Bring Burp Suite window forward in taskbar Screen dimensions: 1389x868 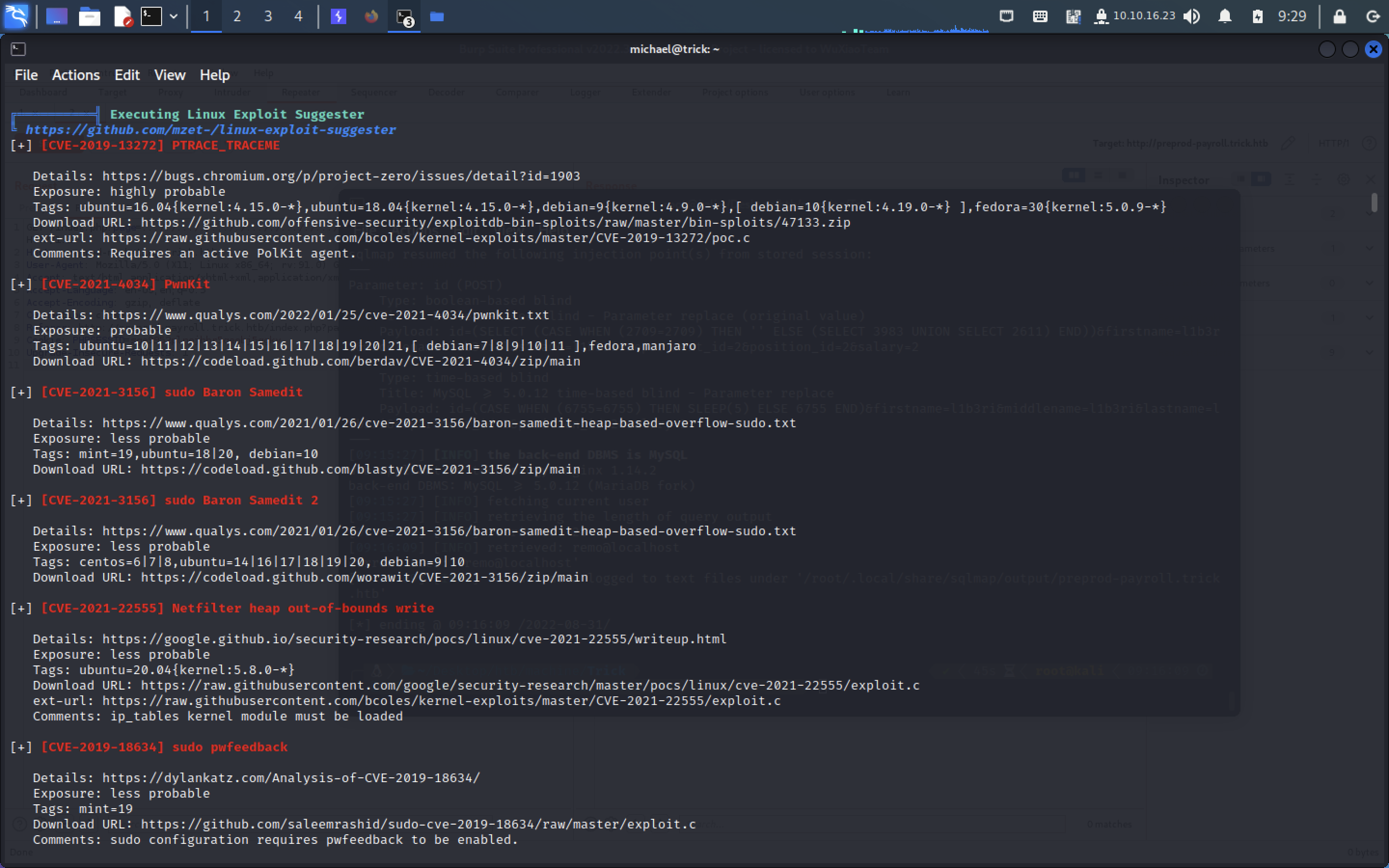coord(339,16)
